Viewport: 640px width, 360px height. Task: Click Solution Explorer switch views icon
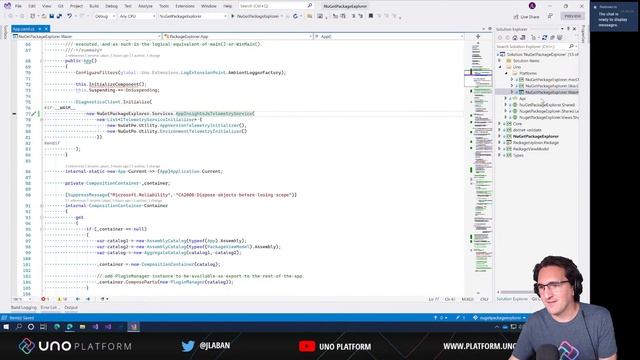click(522, 38)
